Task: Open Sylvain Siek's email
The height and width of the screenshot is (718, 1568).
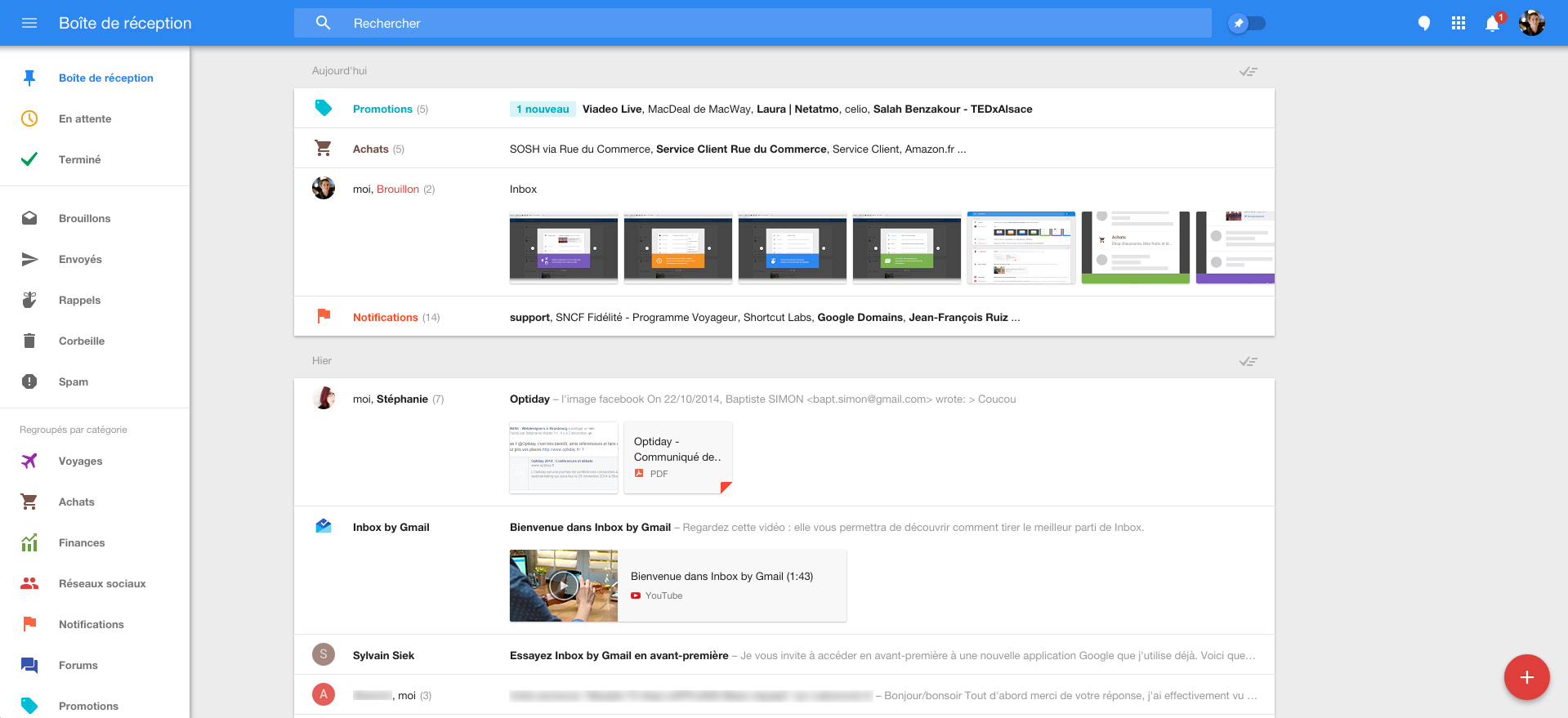Action: click(x=784, y=655)
